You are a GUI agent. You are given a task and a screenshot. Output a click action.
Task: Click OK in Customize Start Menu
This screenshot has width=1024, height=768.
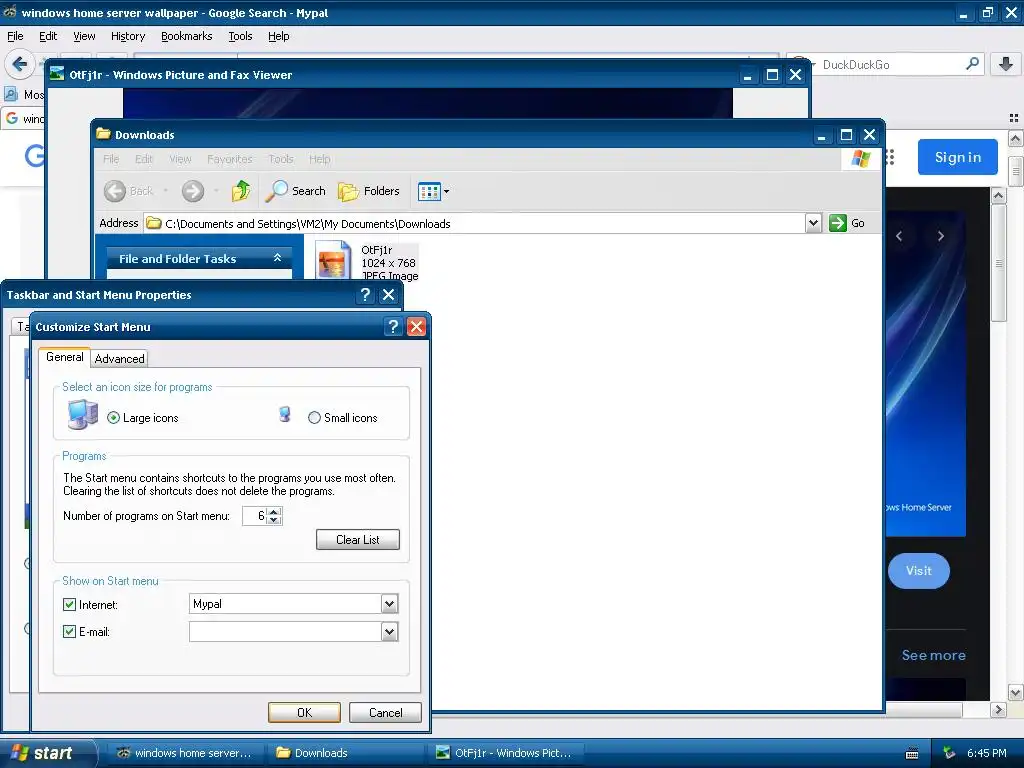click(x=304, y=712)
